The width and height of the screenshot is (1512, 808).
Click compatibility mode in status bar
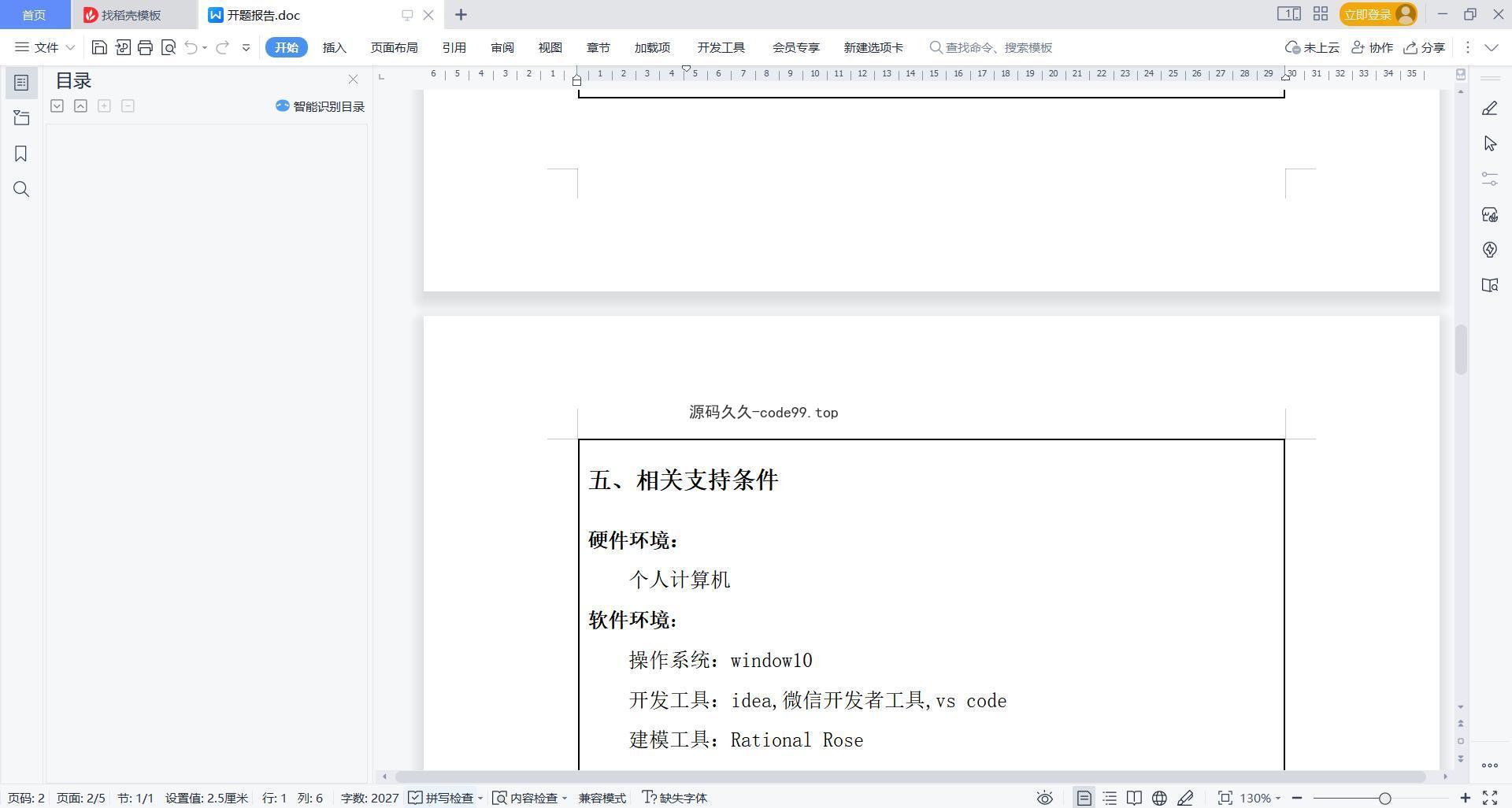602,798
